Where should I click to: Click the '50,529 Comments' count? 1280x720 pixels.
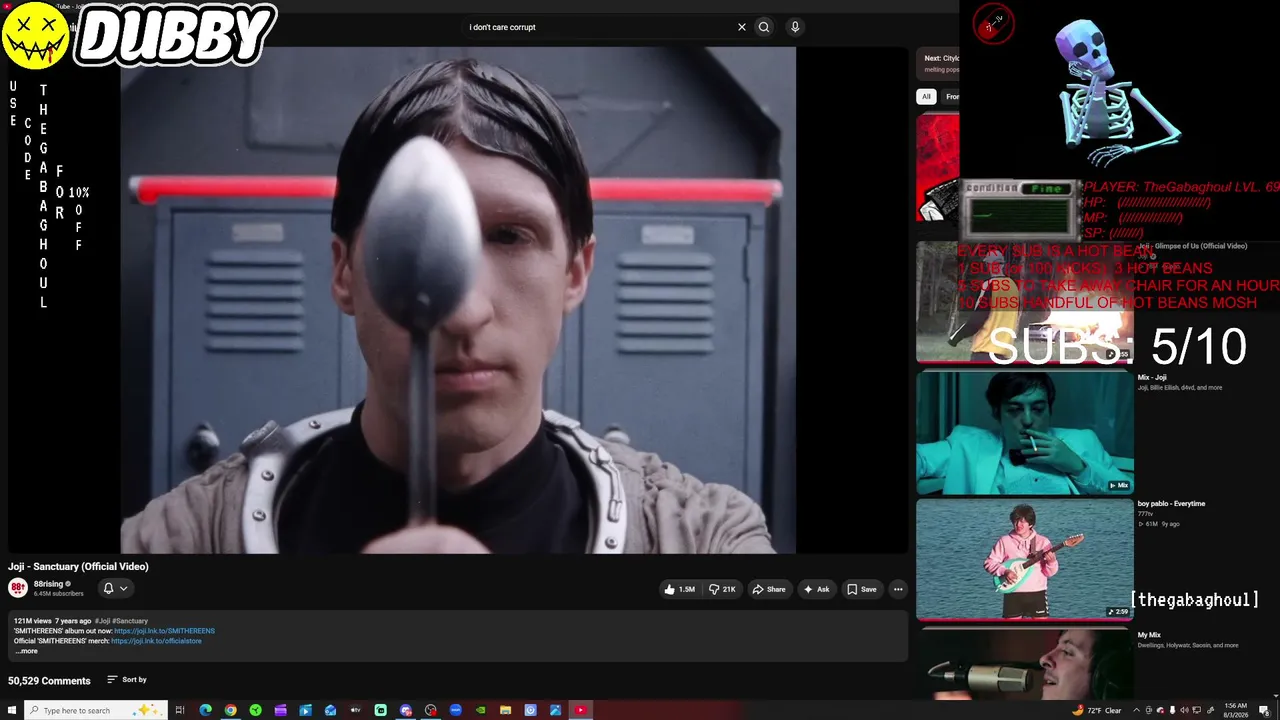(x=49, y=681)
